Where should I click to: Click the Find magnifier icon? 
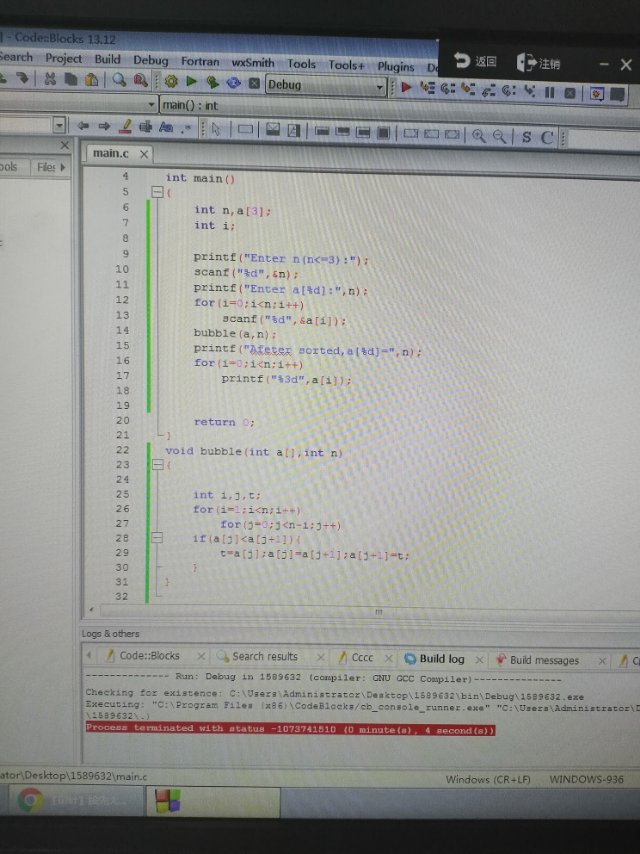(x=119, y=80)
